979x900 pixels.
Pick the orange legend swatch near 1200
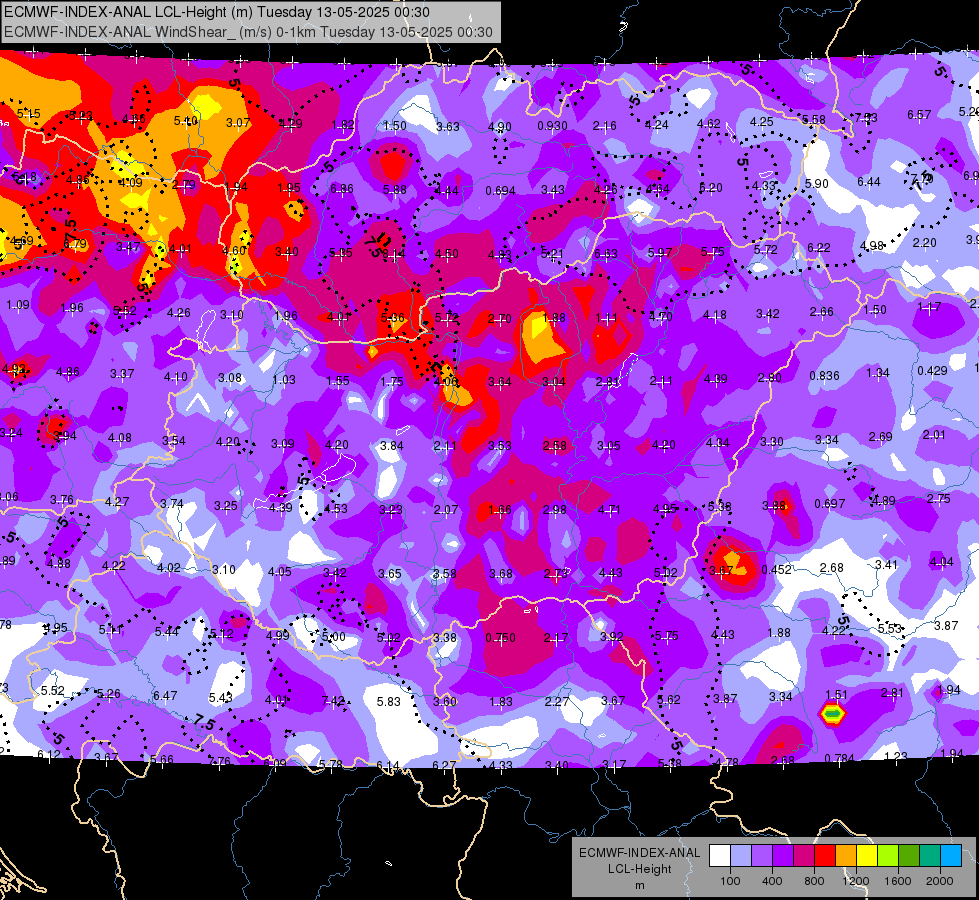846,856
